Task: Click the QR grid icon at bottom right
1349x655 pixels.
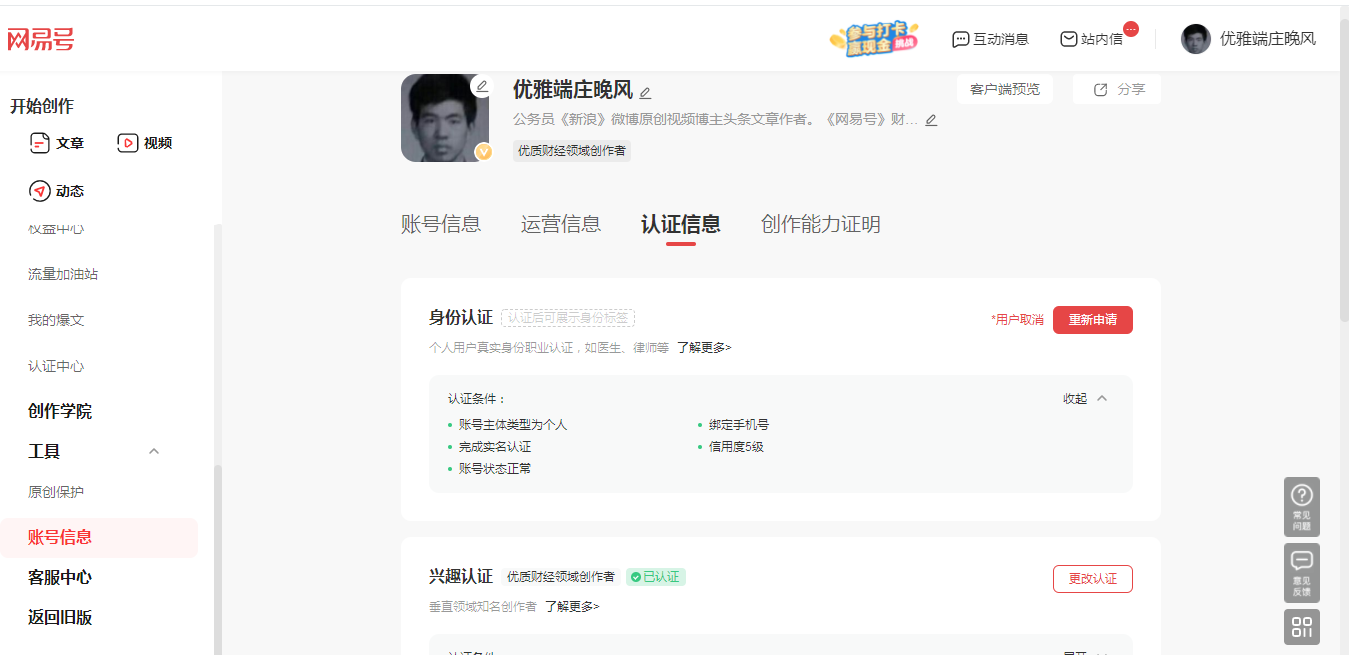Action: pyautogui.click(x=1302, y=627)
